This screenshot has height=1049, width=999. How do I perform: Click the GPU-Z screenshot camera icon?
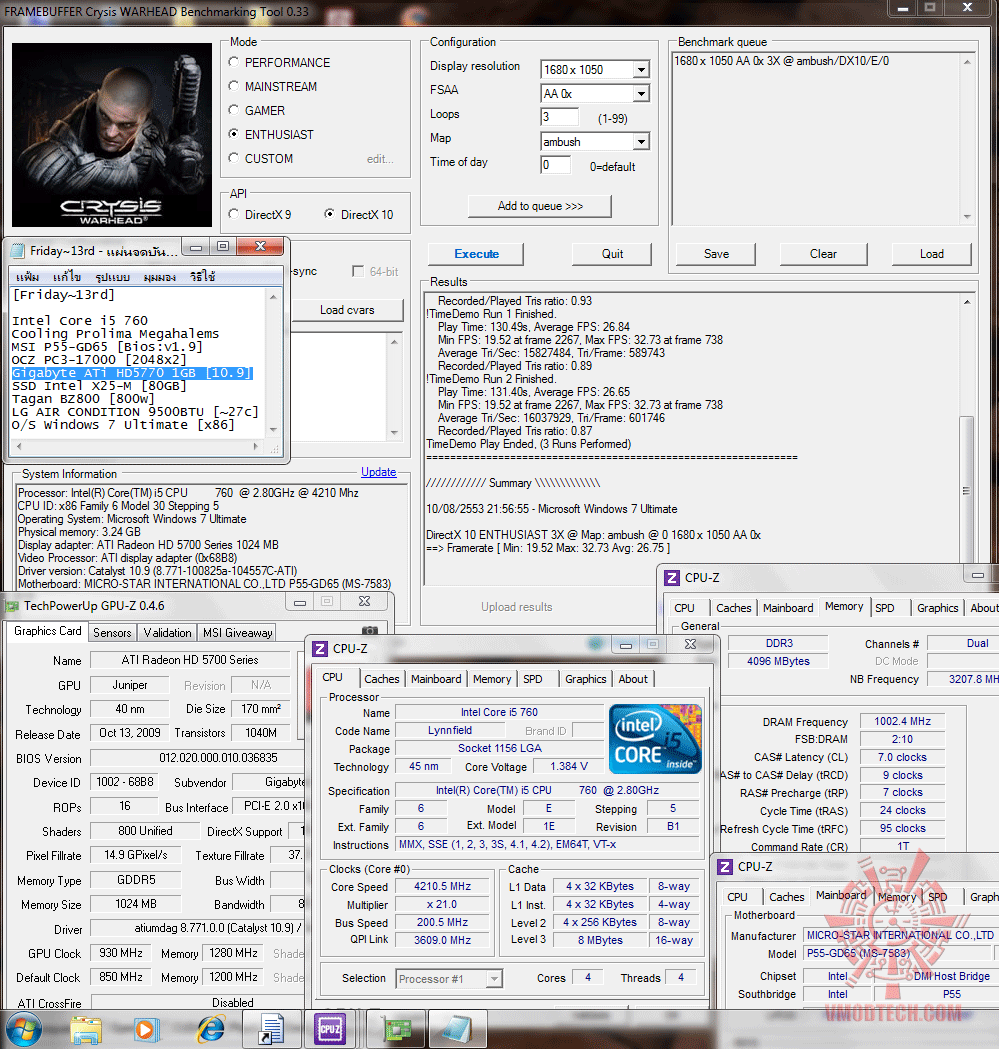tap(369, 631)
